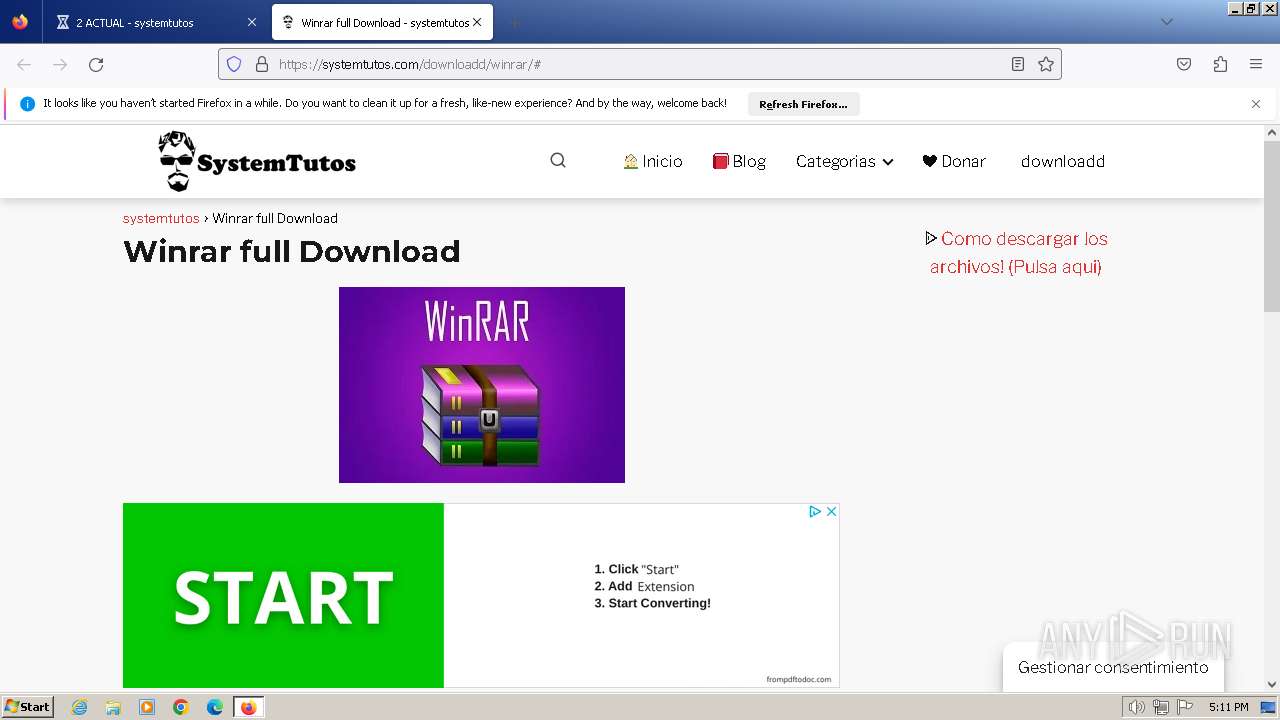The height and width of the screenshot is (720, 1280).
Task: Launch Internet Explorer from the taskbar
Action: pyautogui.click(x=79, y=707)
